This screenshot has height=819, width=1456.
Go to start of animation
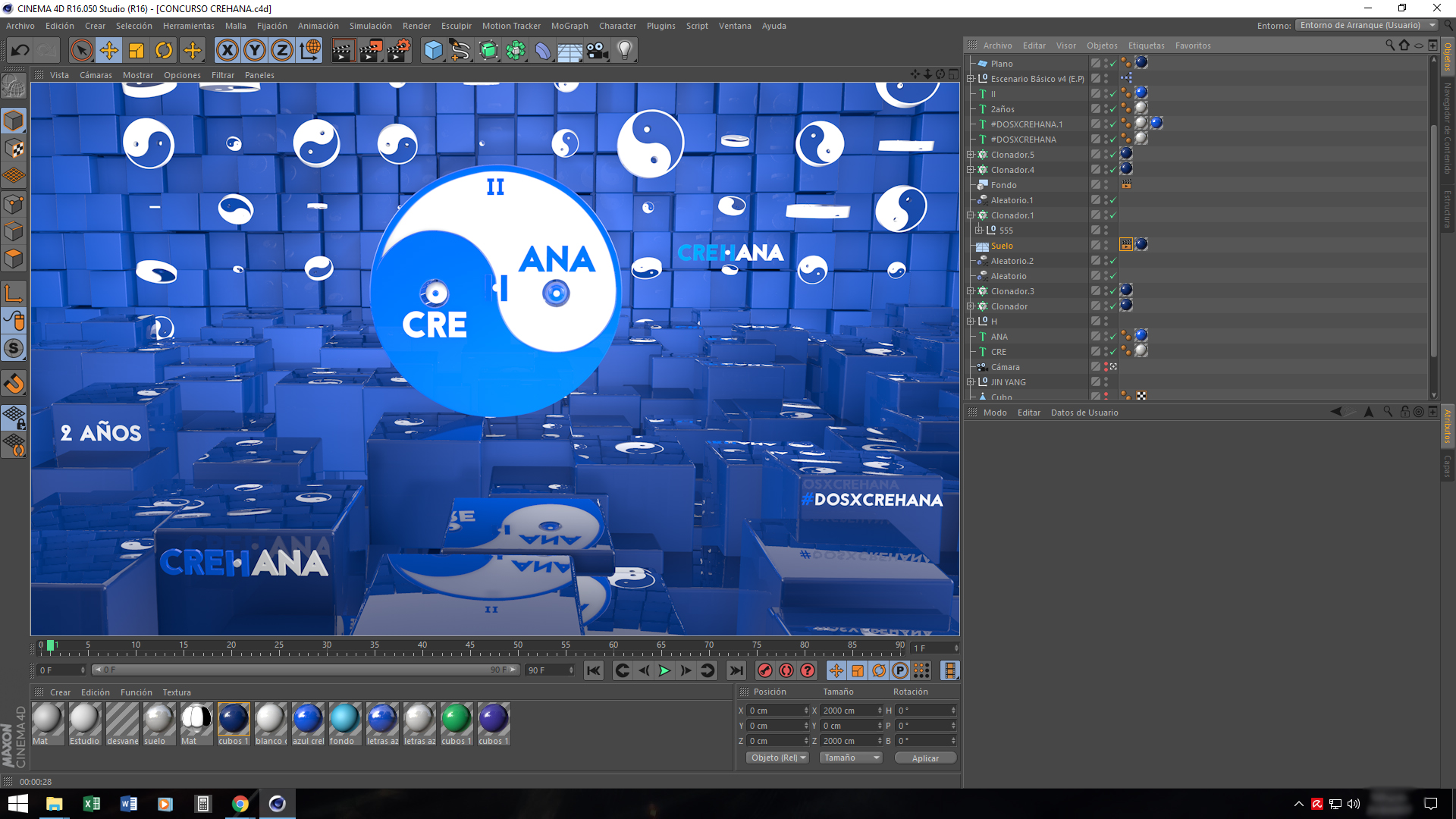coord(594,670)
